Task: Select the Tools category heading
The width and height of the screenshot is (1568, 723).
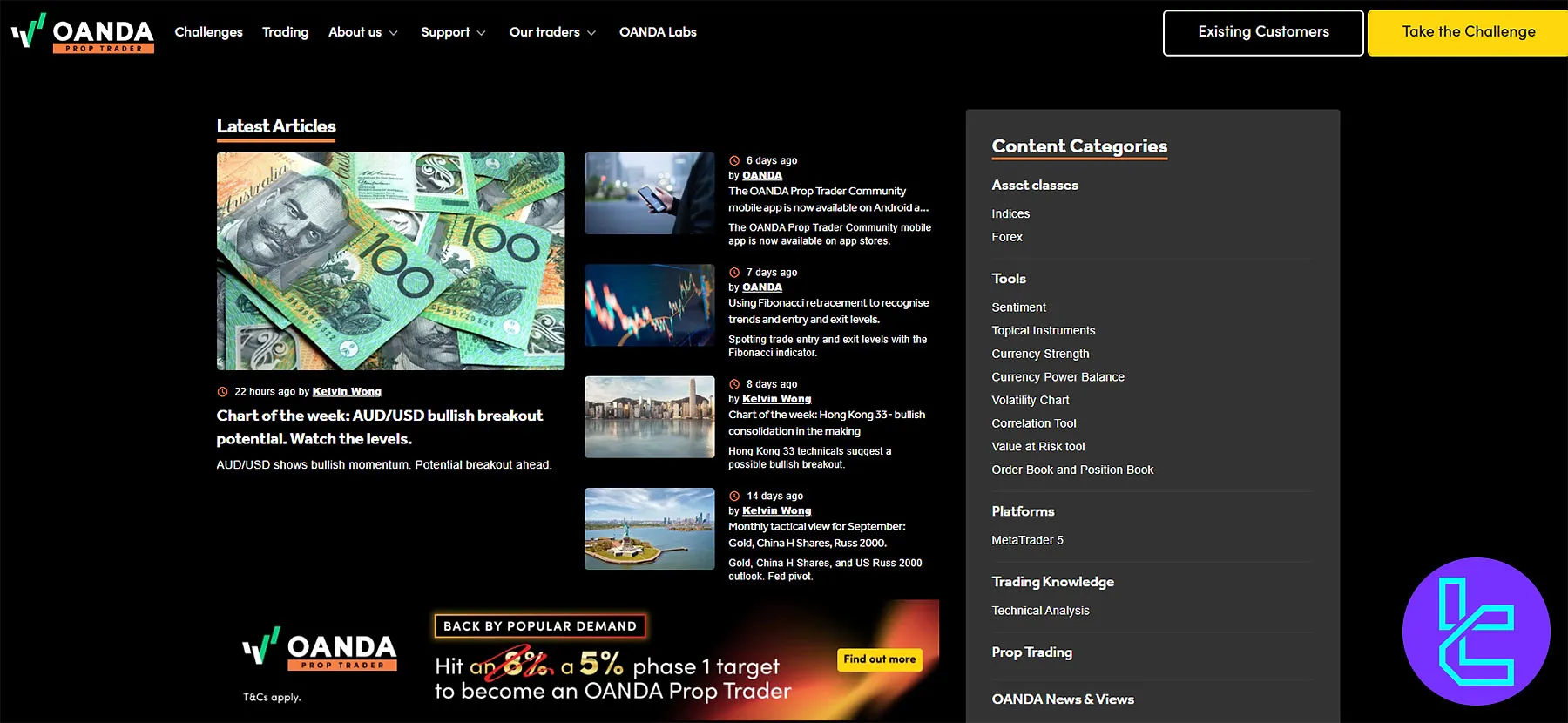Action: click(x=1009, y=279)
